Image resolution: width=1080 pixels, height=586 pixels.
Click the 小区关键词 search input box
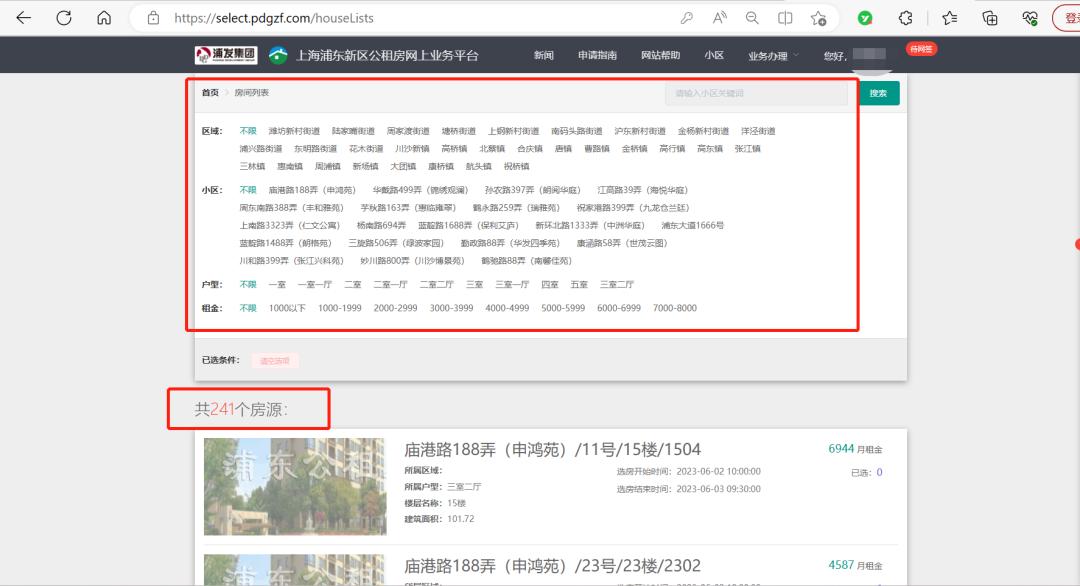pyautogui.click(x=756, y=92)
